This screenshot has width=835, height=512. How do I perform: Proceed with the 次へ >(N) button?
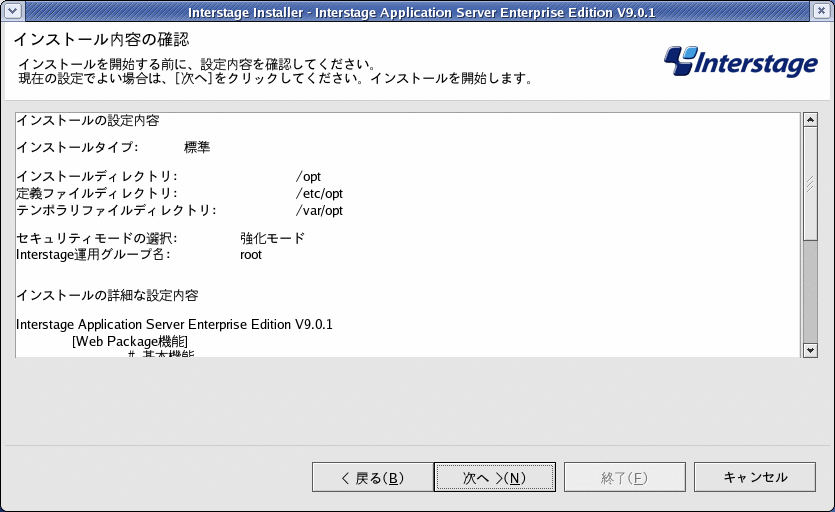tap(495, 477)
